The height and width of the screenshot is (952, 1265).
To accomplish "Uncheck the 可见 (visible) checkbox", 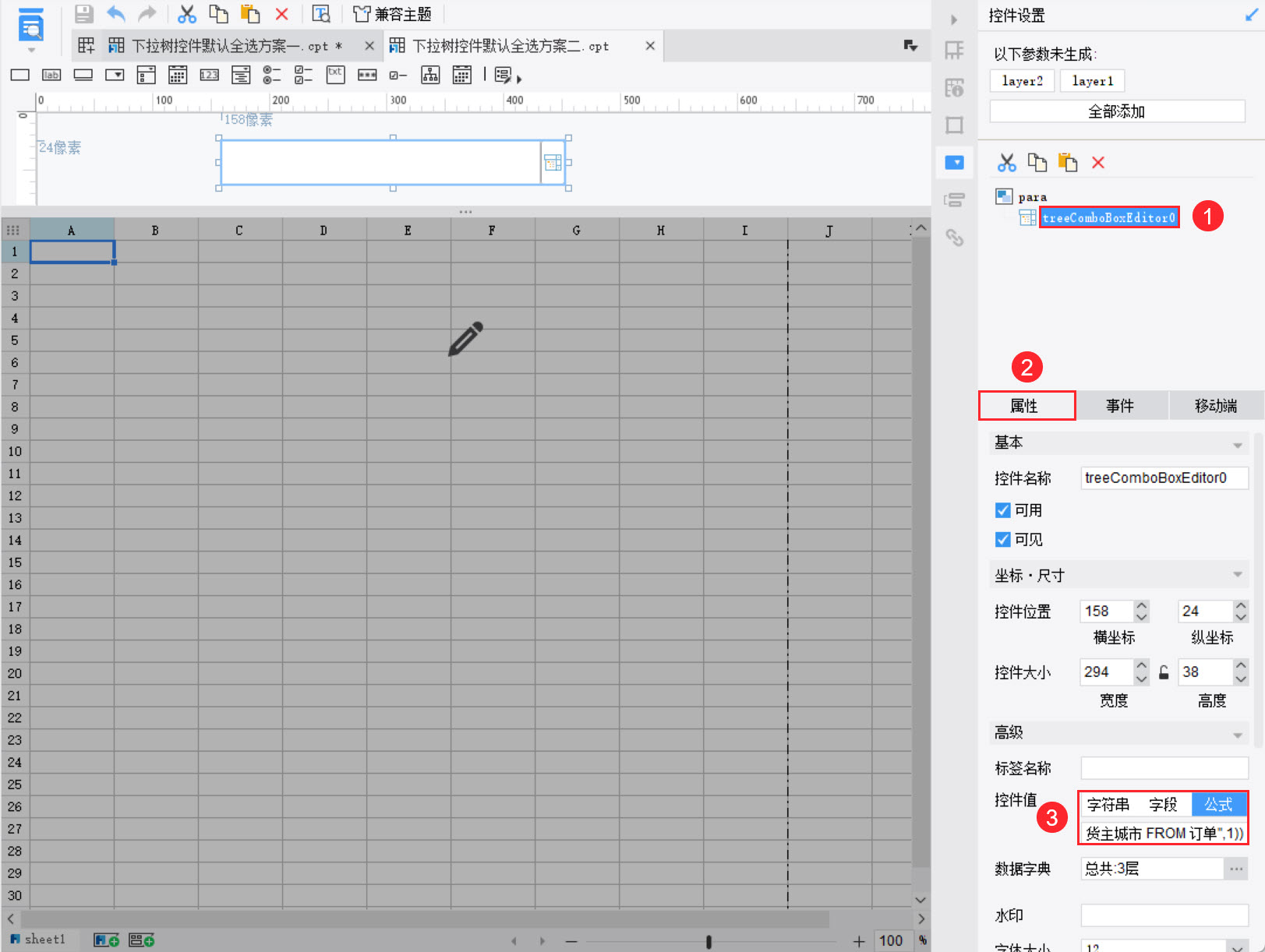I will [x=1003, y=539].
